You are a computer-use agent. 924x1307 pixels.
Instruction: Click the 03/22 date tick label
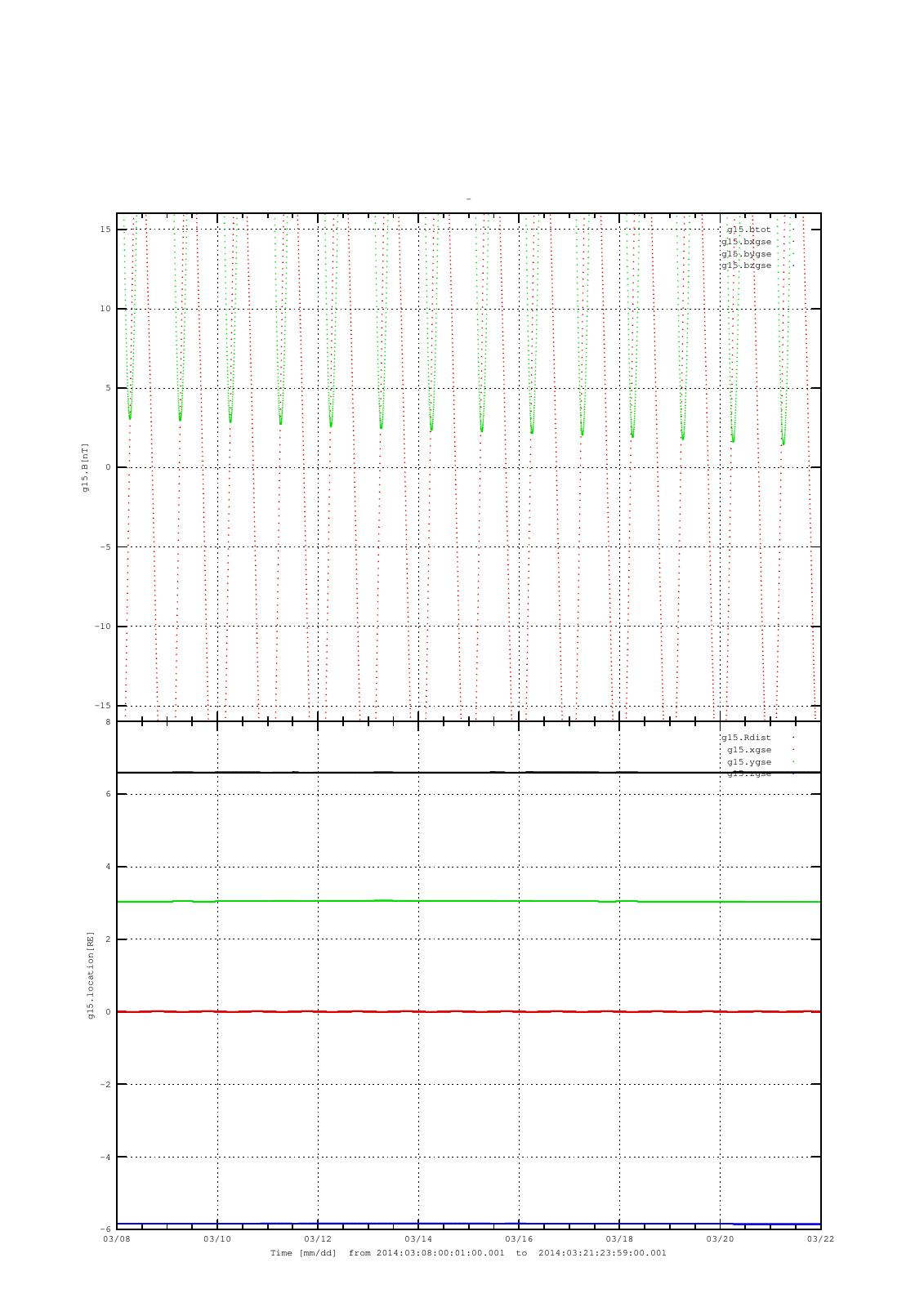click(820, 1239)
